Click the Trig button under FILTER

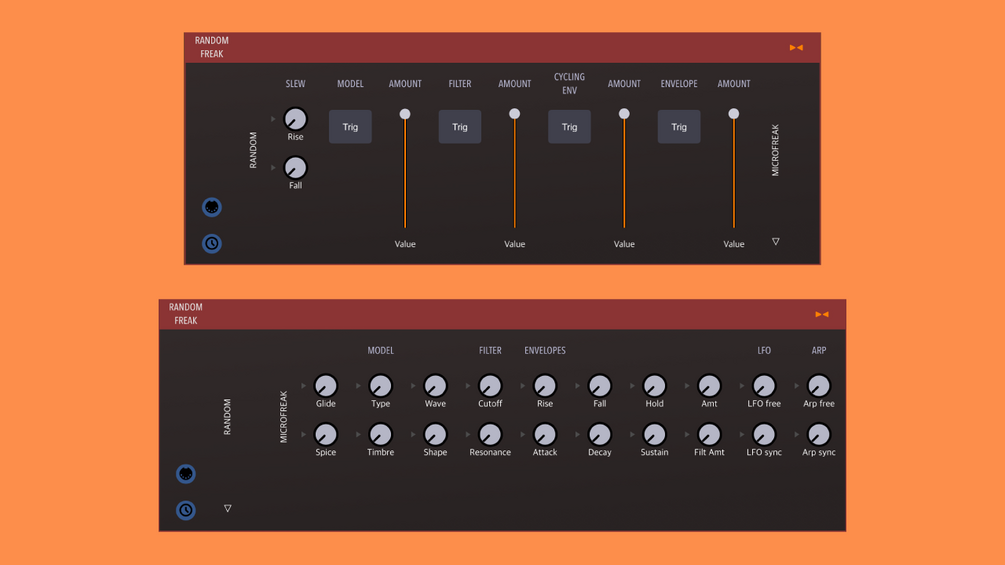tap(460, 127)
